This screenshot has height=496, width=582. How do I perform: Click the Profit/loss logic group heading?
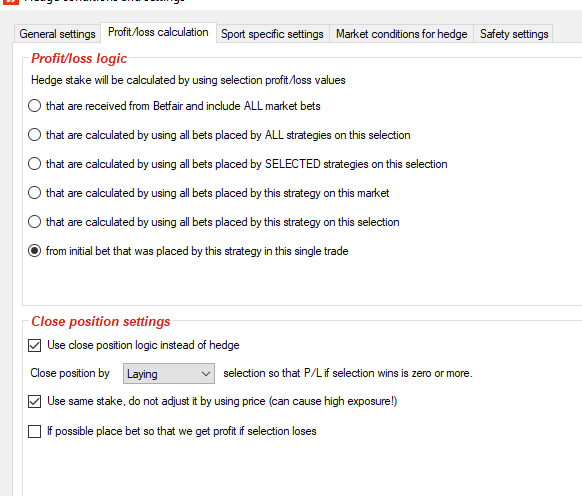point(79,59)
